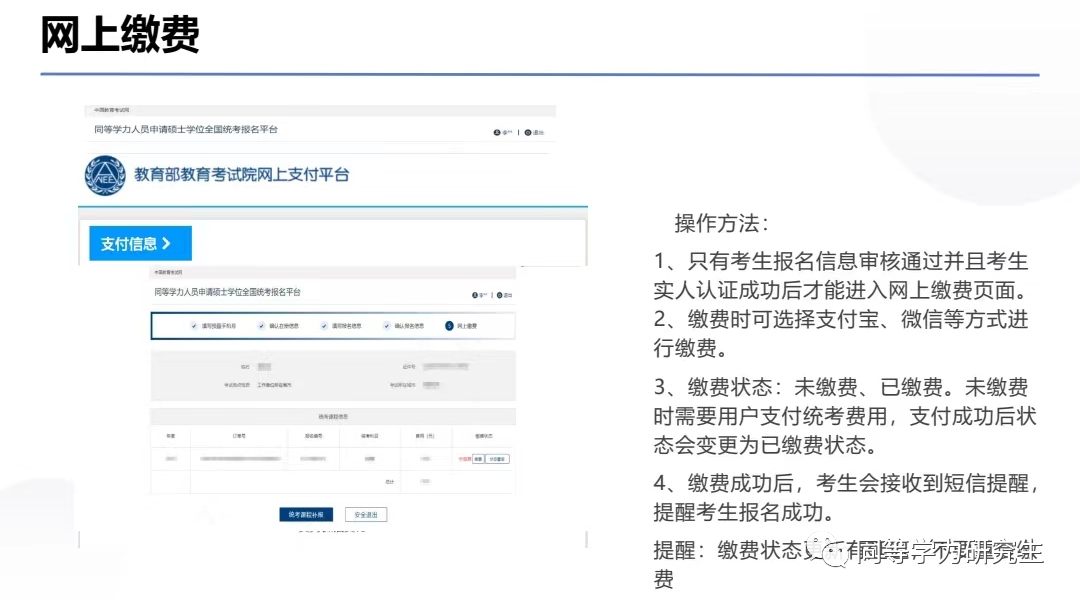Click step 5 circle for 网上缴费

[x=449, y=326]
